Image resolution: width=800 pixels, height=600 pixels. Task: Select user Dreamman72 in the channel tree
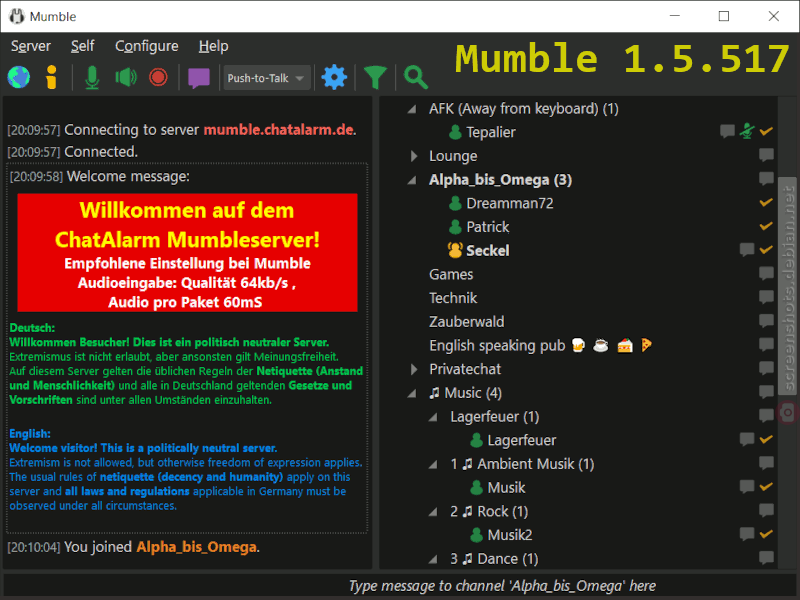point(510,204)
